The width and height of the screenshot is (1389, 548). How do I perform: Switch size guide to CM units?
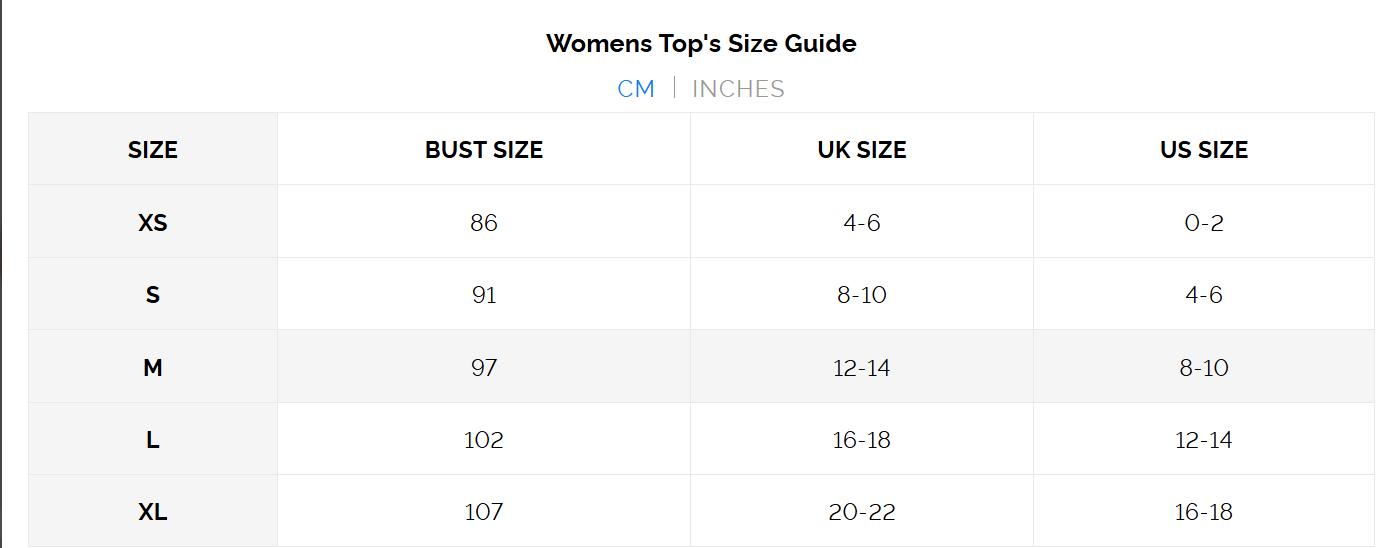(636, 89)
